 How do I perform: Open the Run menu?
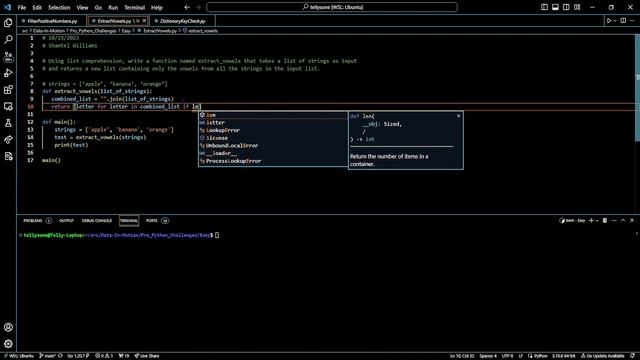click(113, 7)
